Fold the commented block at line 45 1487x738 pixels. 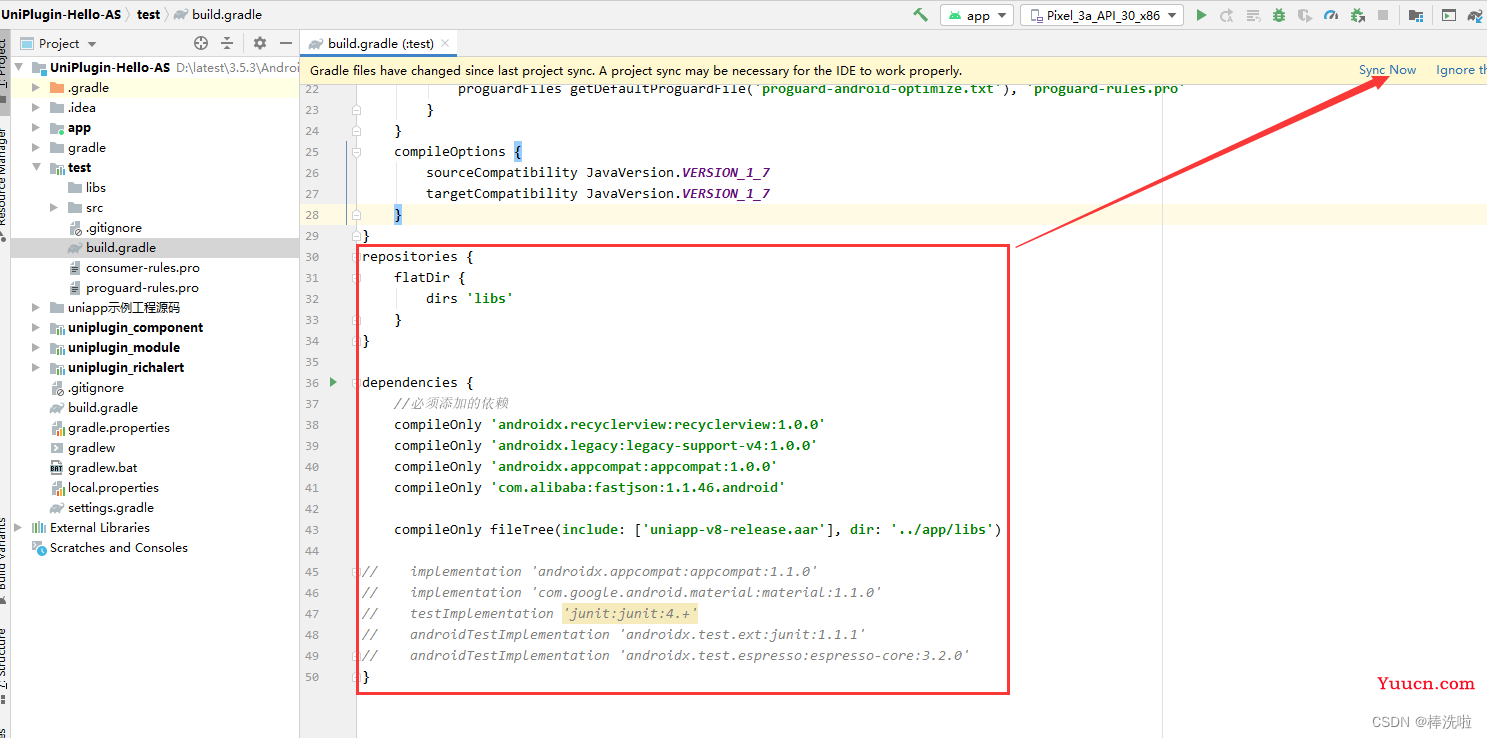[x=357, y=572]
